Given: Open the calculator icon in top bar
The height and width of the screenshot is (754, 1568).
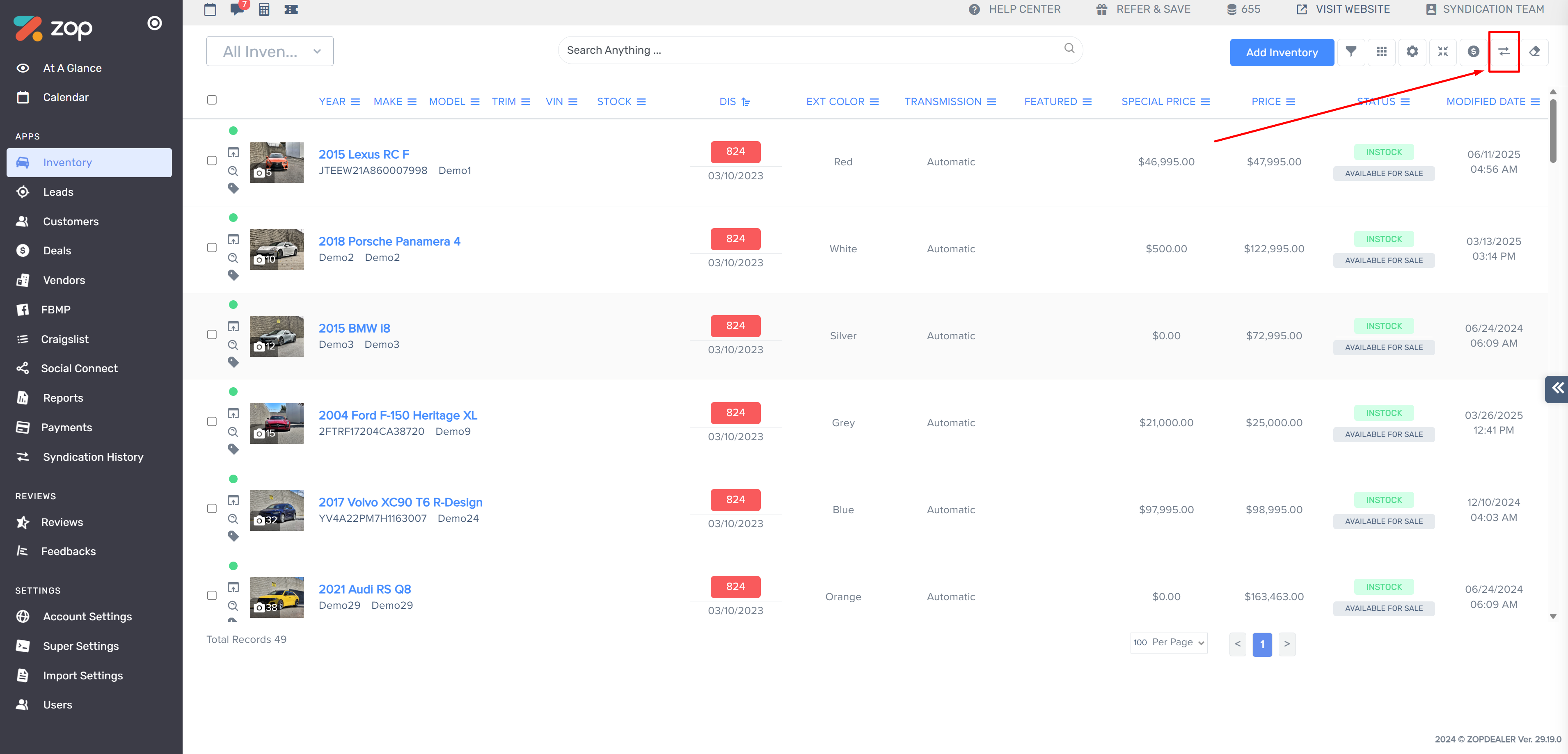Looking at the screenshot, I should coord(263,9).
